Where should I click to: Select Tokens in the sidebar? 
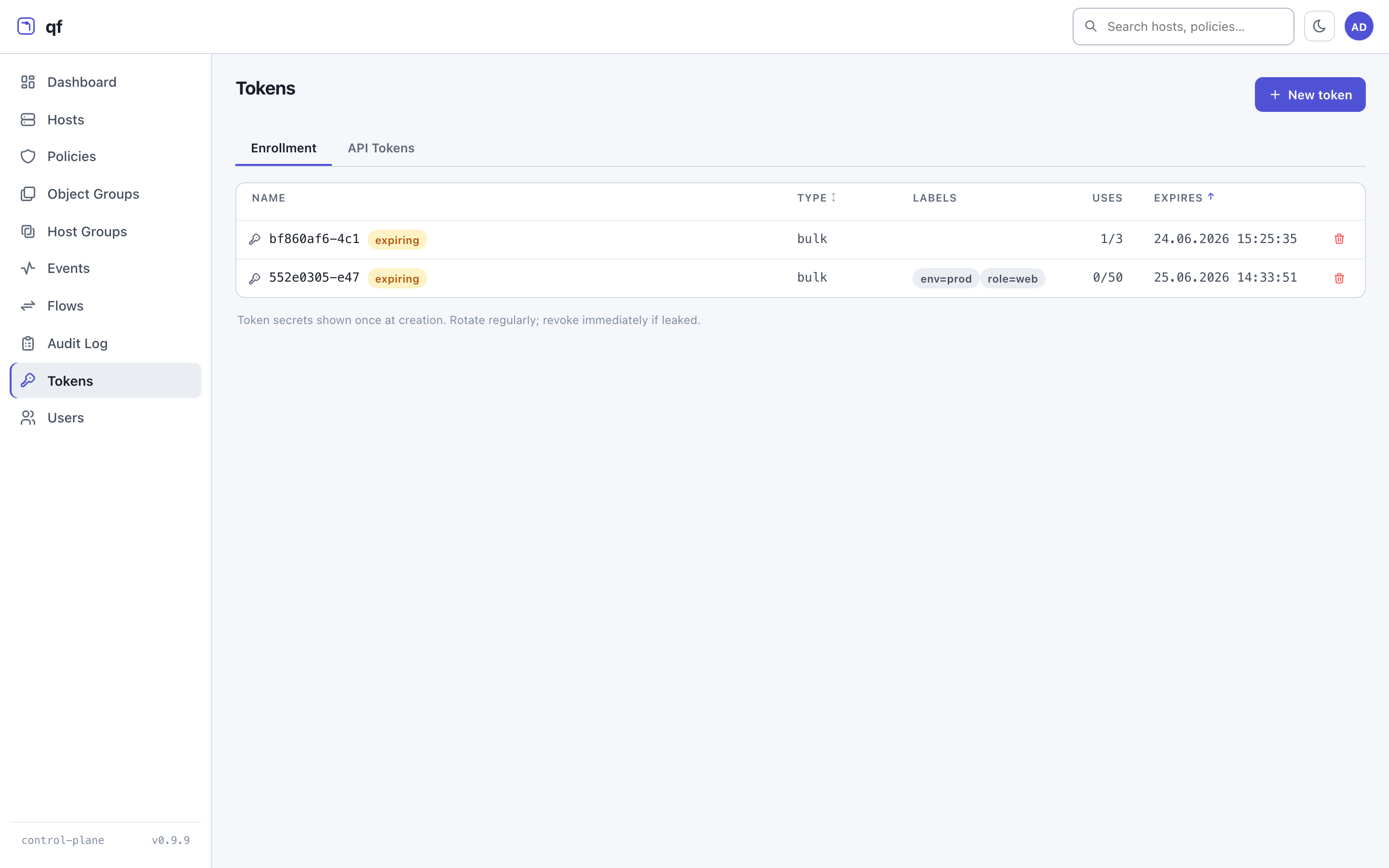106,380
